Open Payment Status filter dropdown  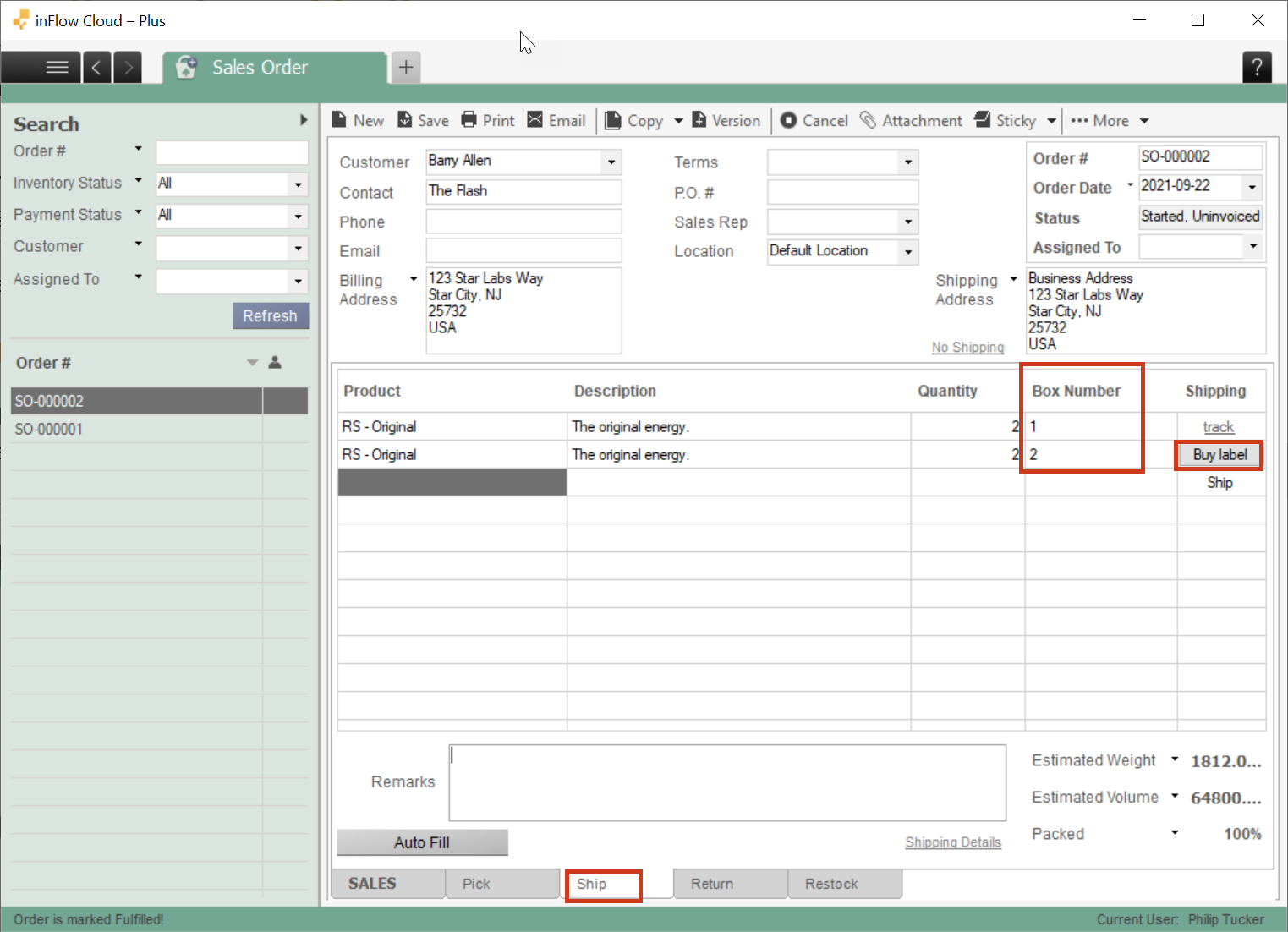tap(298, 216)
